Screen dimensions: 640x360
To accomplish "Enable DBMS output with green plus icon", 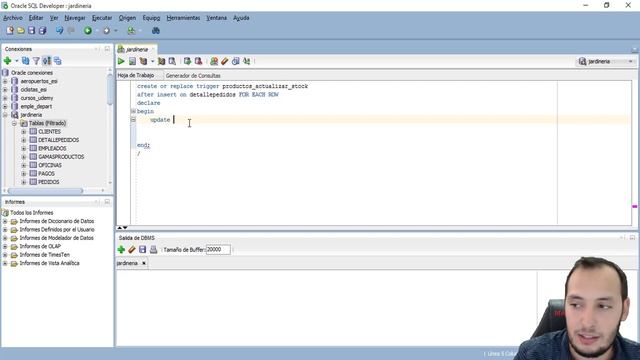I will point(121,249).
